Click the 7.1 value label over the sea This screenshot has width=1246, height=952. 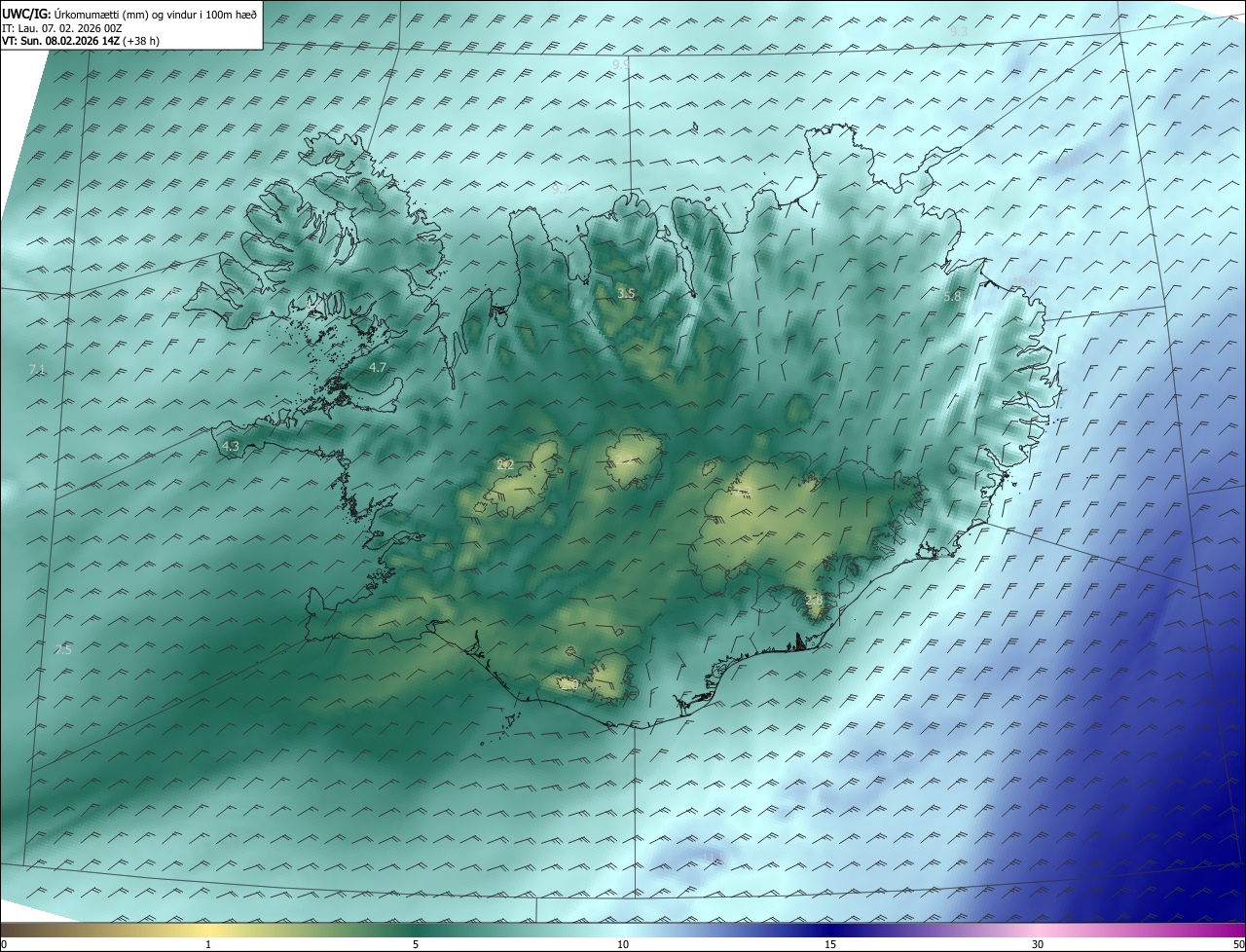pos(37,370)
